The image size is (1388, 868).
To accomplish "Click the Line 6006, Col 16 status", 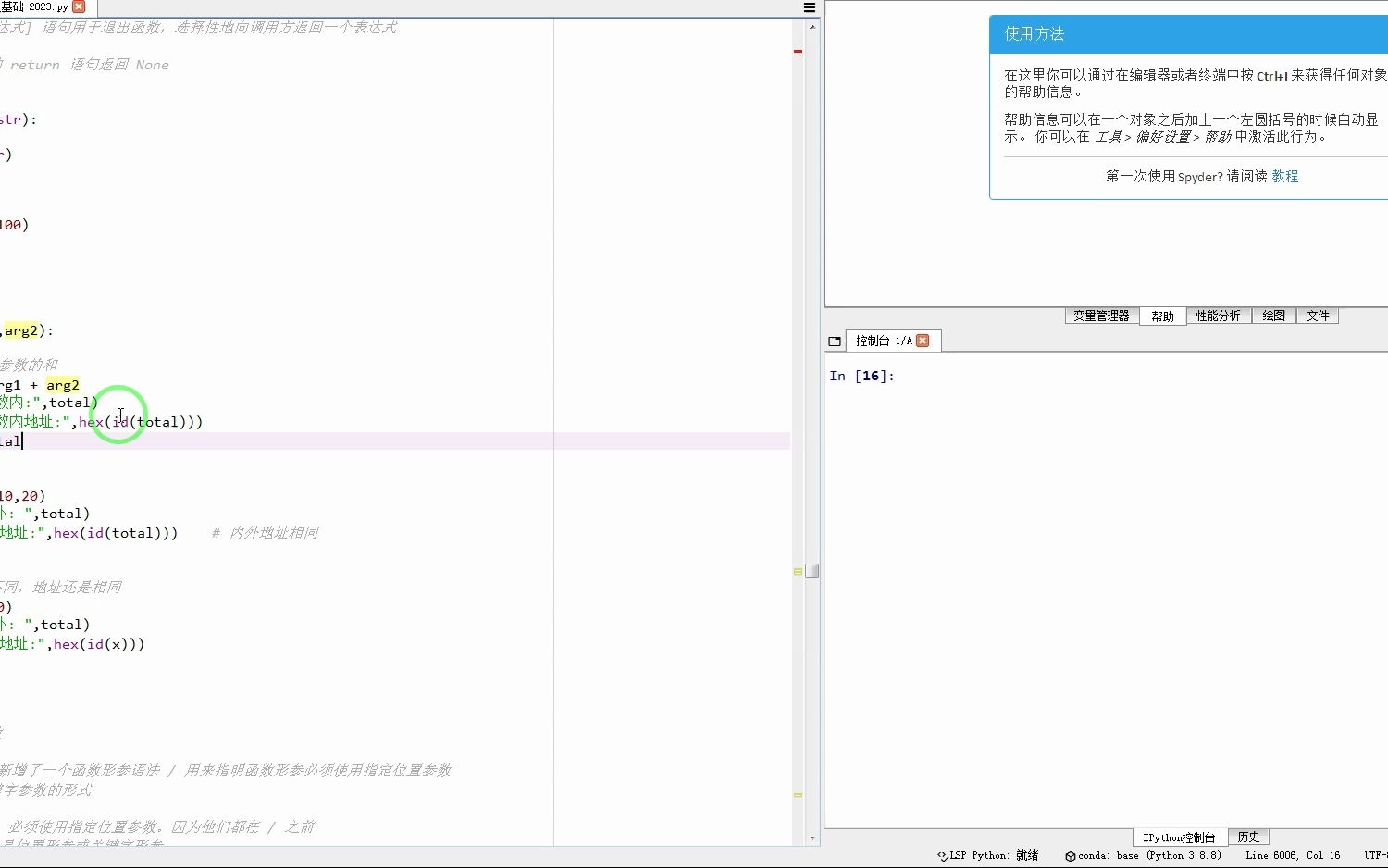I will point(1293,856).
